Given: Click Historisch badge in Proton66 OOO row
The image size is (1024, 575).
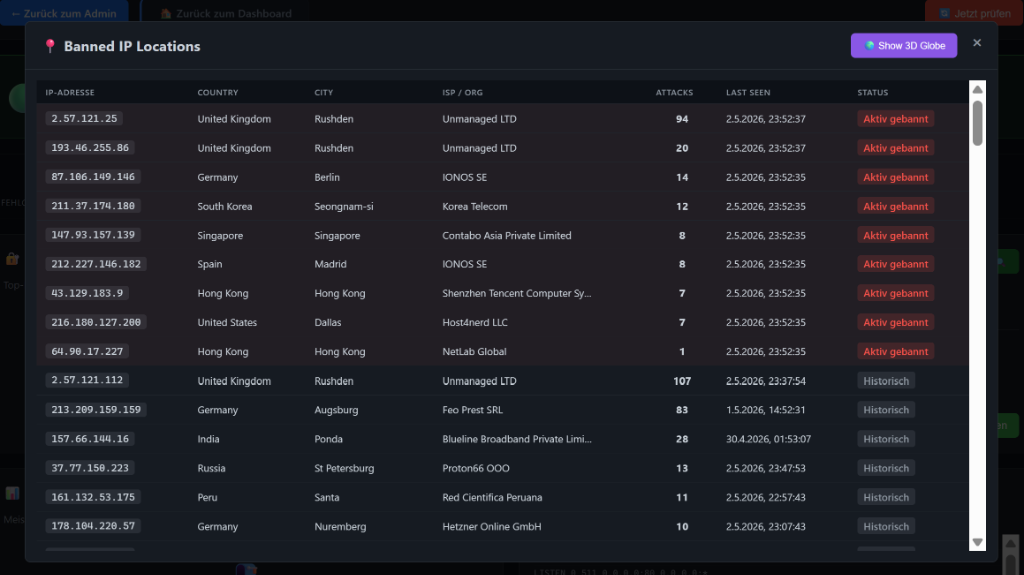Looking at the screenshot, I should point(886,468).
